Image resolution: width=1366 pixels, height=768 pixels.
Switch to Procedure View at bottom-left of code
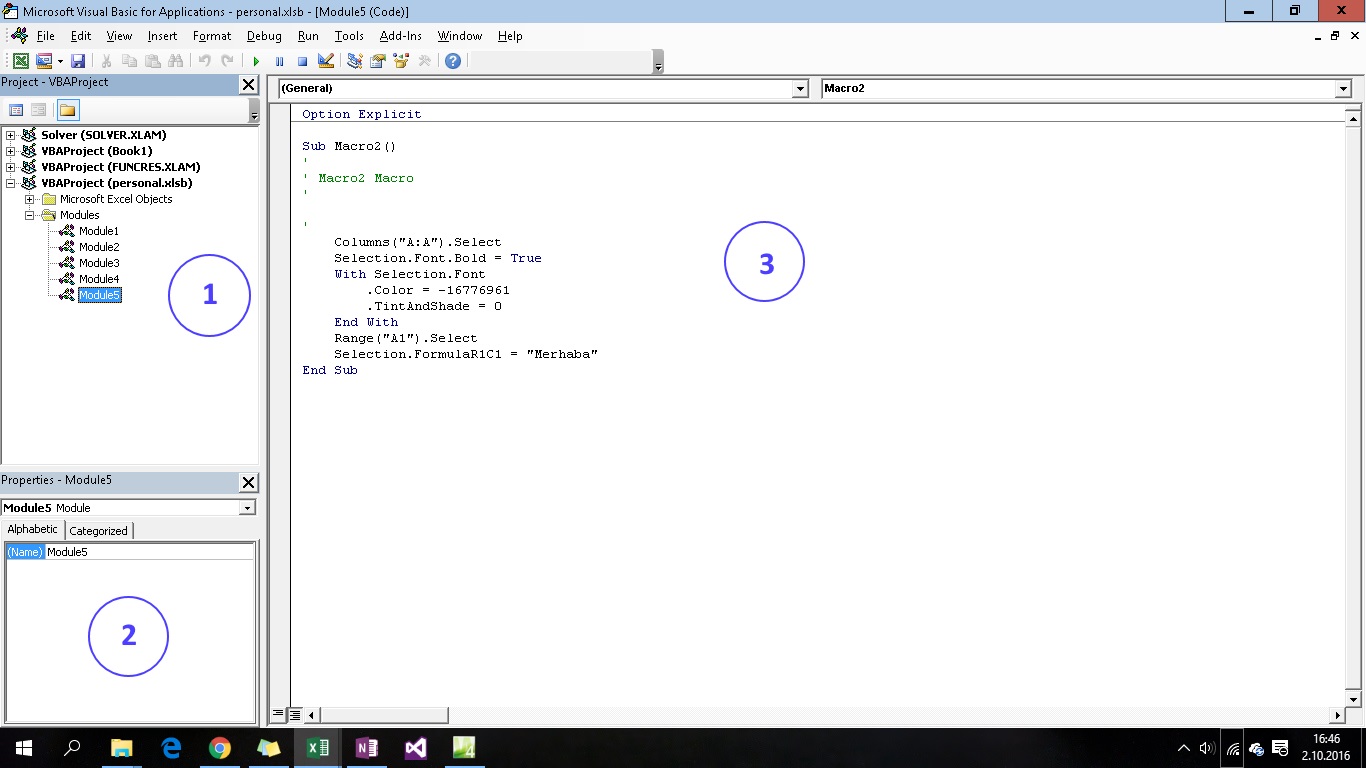(x=278, y=715)
